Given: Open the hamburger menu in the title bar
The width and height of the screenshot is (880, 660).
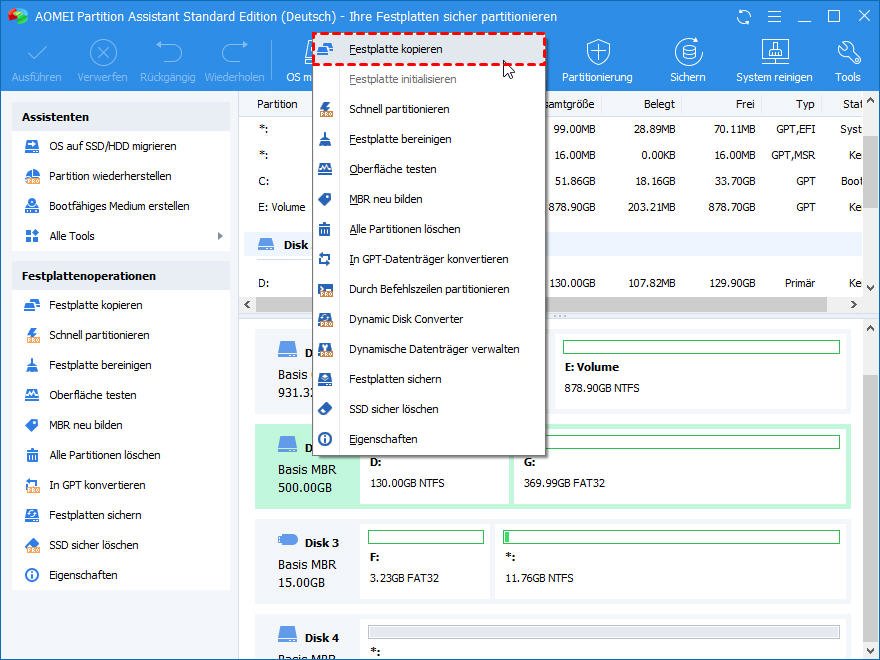Looking at the screenshot, I should click(x=775, y=16).
